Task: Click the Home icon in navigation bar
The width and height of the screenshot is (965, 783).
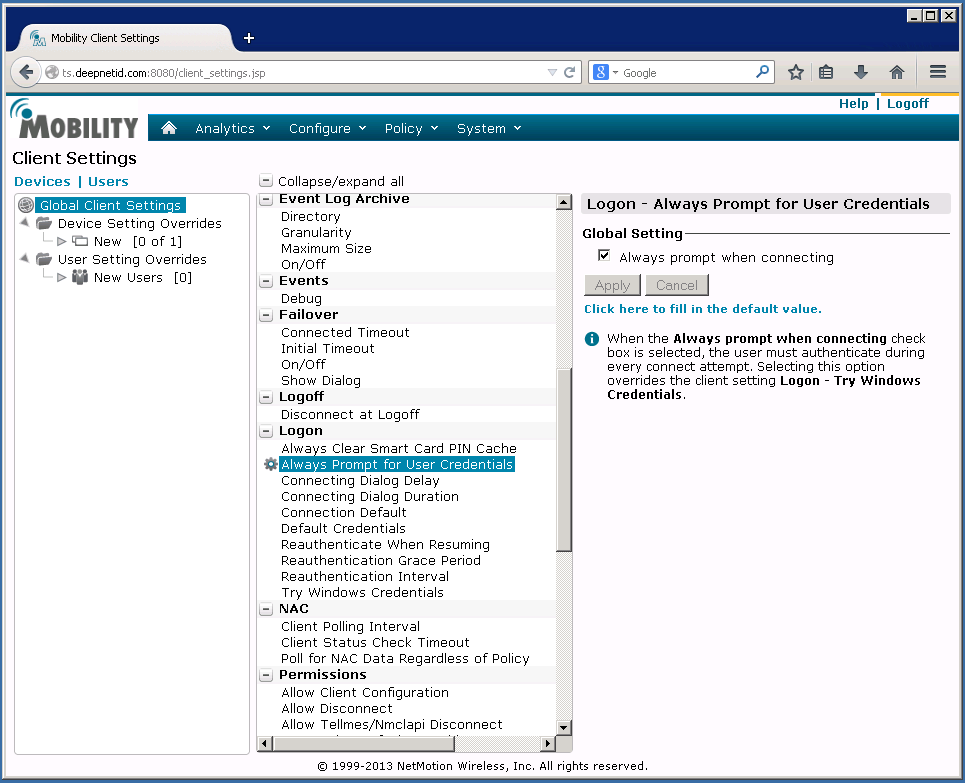Action: coord(169,128)
